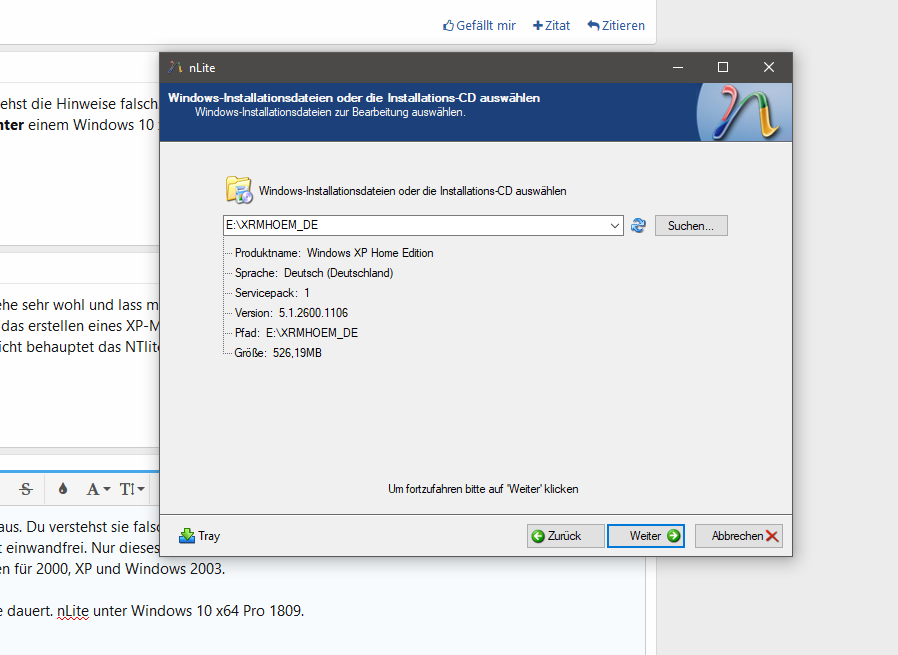Click the Zitieren reply link
898x655 pixels.
[x=616, y=26]
